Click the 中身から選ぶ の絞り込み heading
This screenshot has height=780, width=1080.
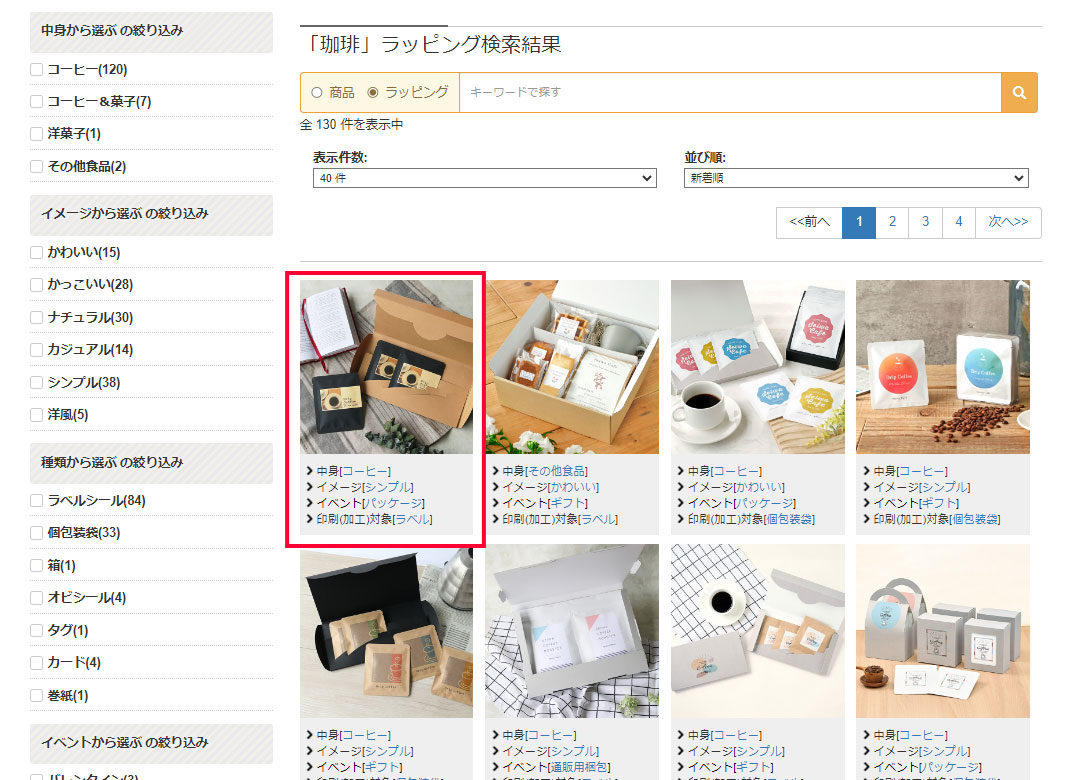click(112, 31)
